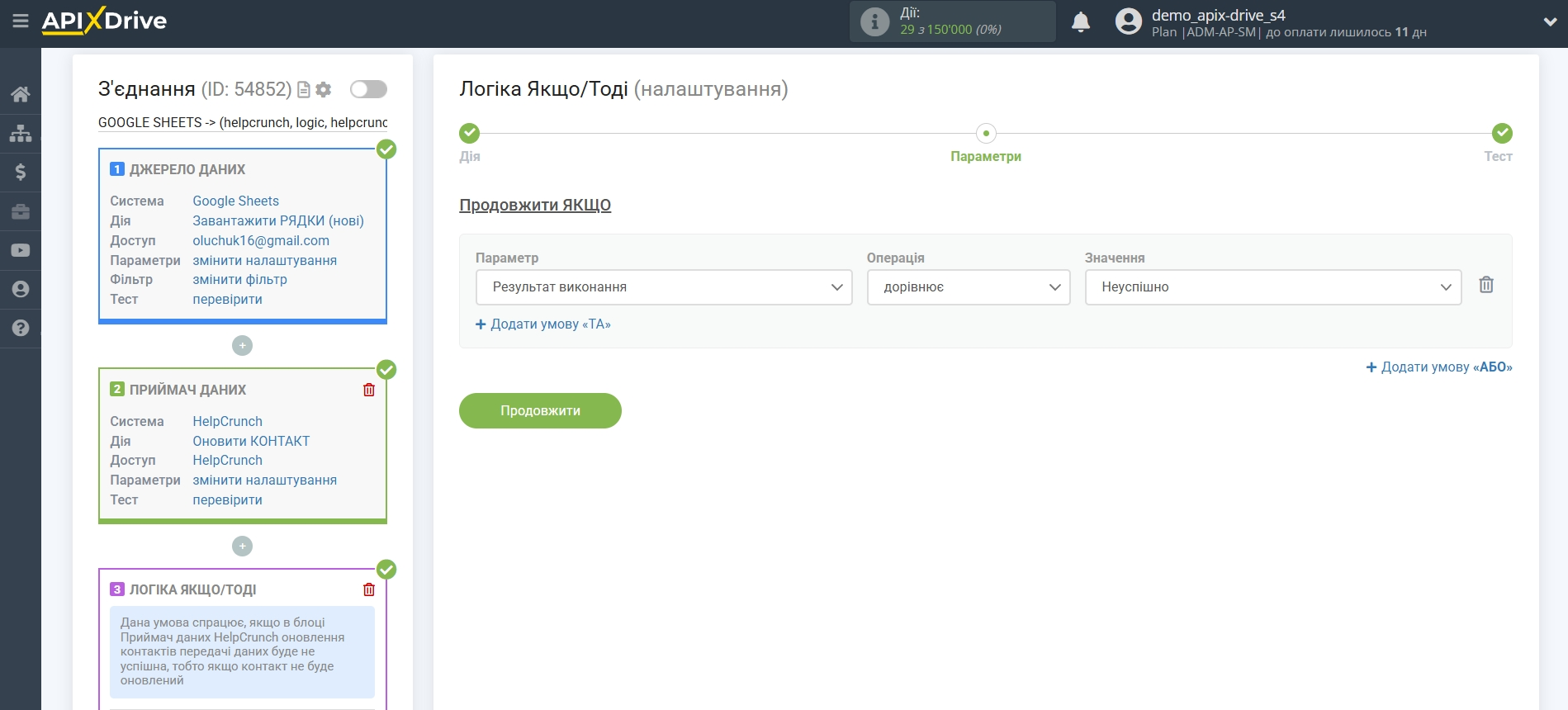The height and width of the screenshot is (710, 1568).
Task: Open the briefcase services icon
Action: coord(21,211)
